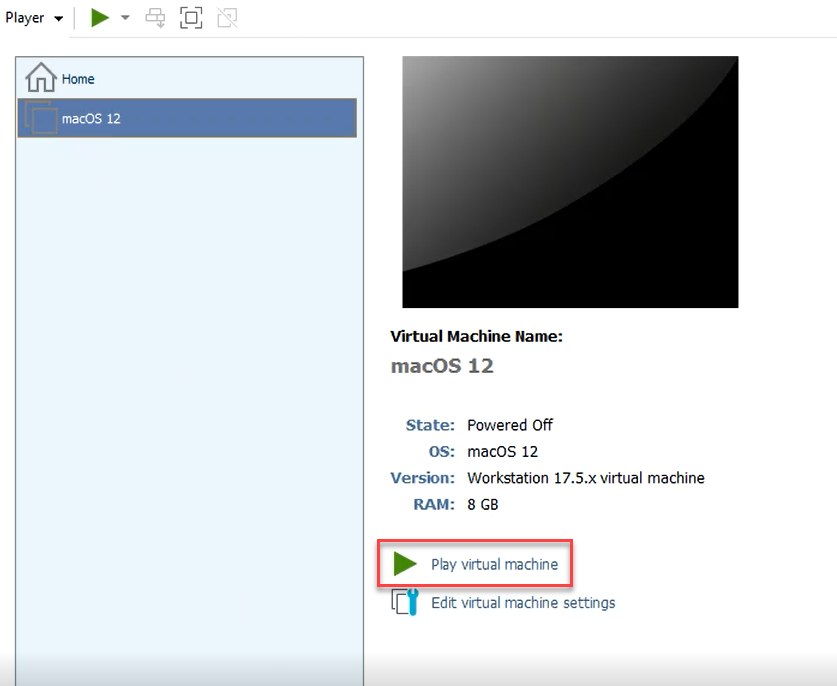This screenshot has width=837, height=686.
Task: Switch to the Home entry in the sidebar
Action: pos(78,77)
